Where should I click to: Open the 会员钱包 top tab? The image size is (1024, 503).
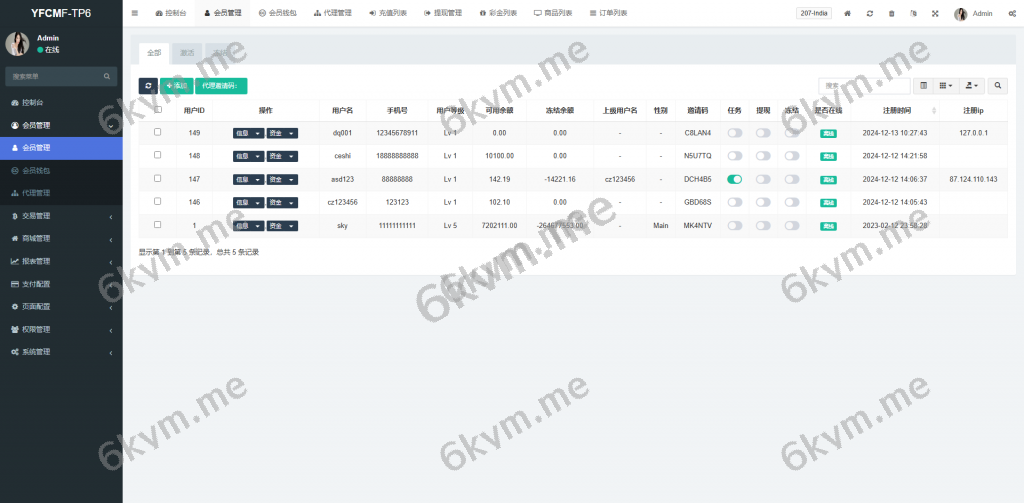tap(278, 13)
